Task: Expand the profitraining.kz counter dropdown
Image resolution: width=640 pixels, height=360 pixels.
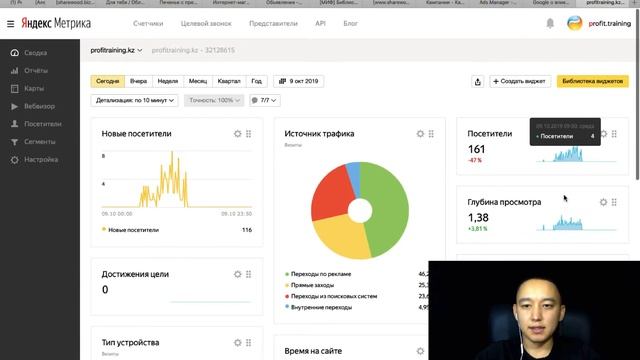Action: point(116,50)
